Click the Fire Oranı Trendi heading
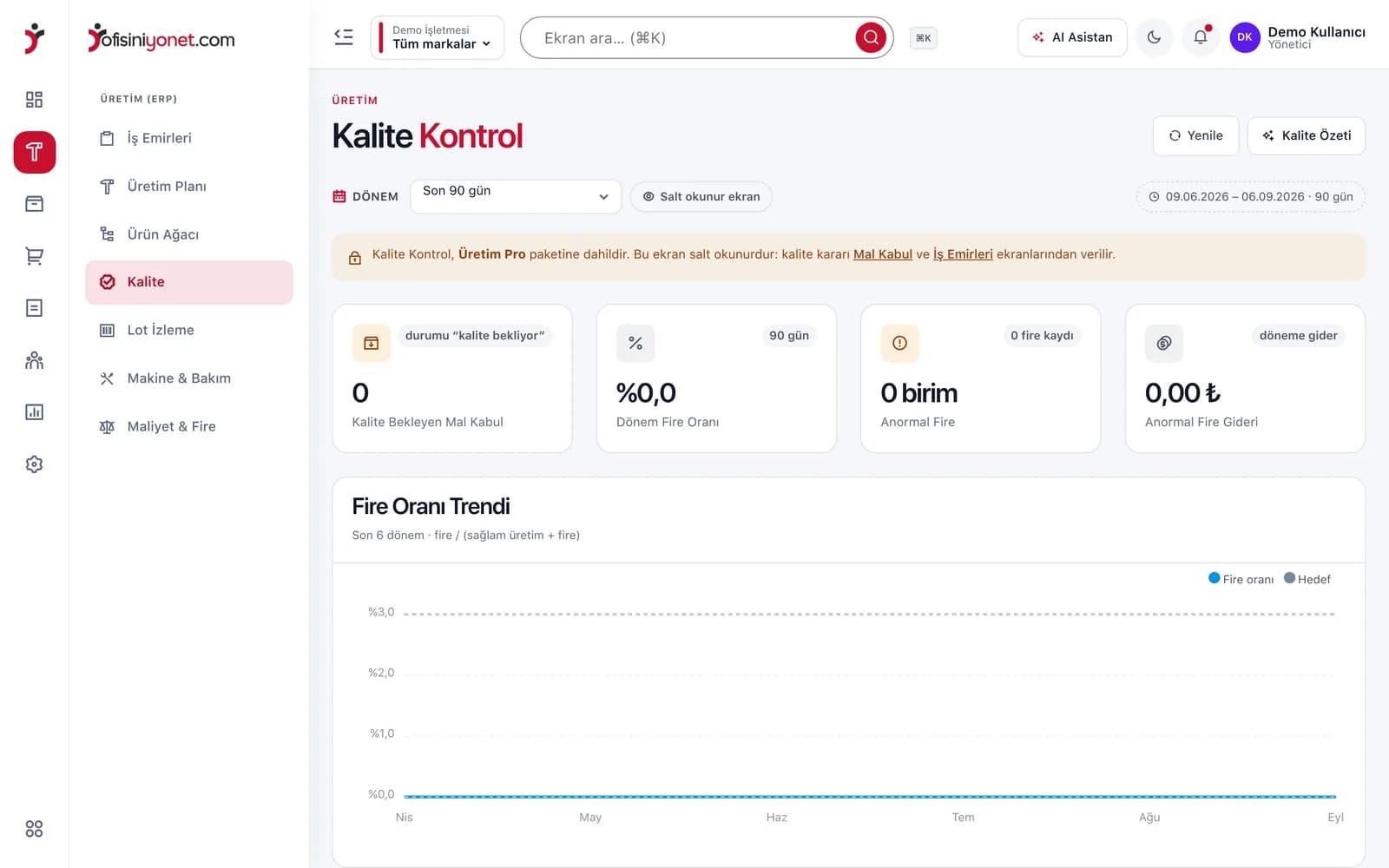 point(431,506)
